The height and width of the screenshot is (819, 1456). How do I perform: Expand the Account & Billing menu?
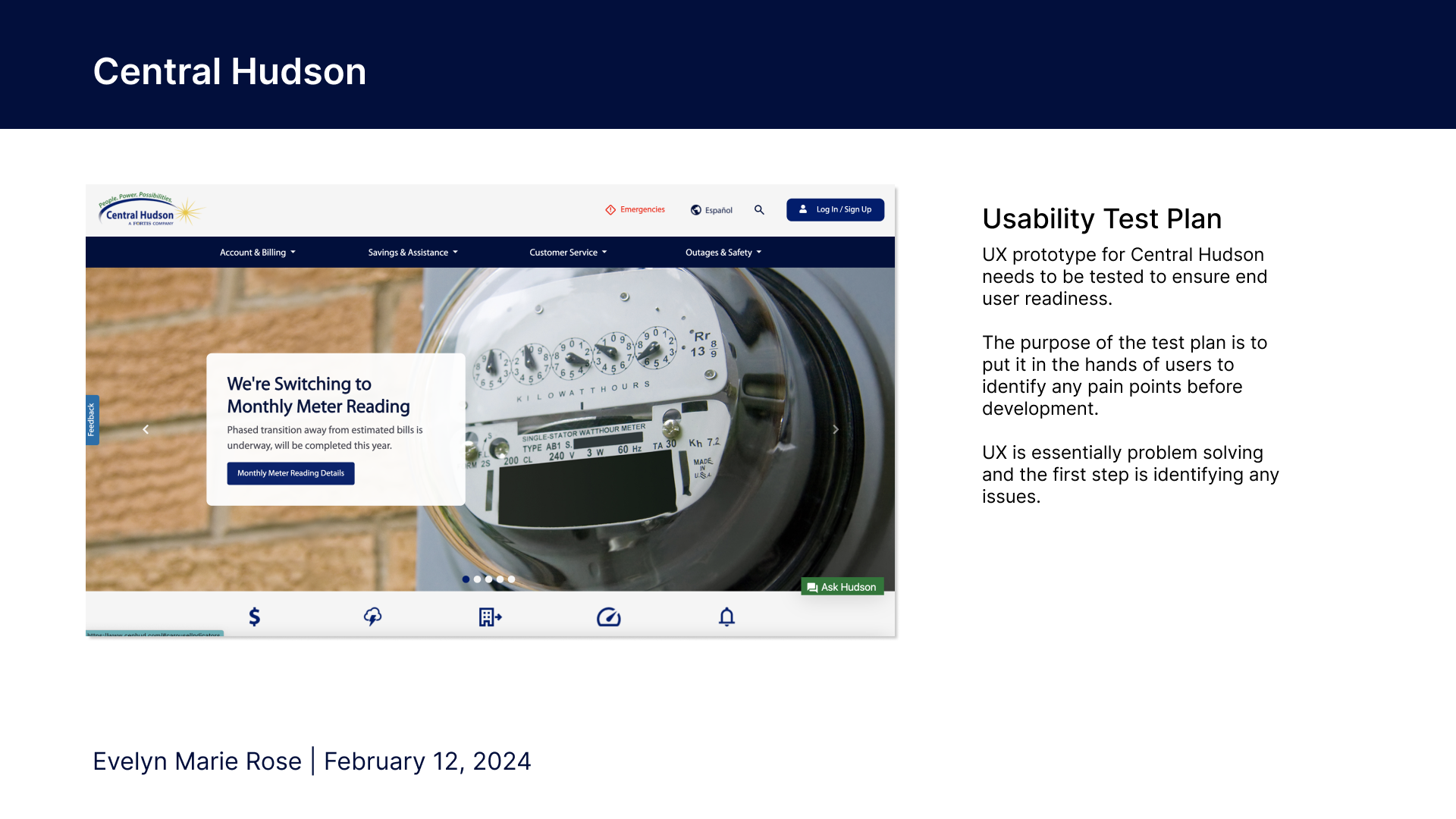pos(258,253)
